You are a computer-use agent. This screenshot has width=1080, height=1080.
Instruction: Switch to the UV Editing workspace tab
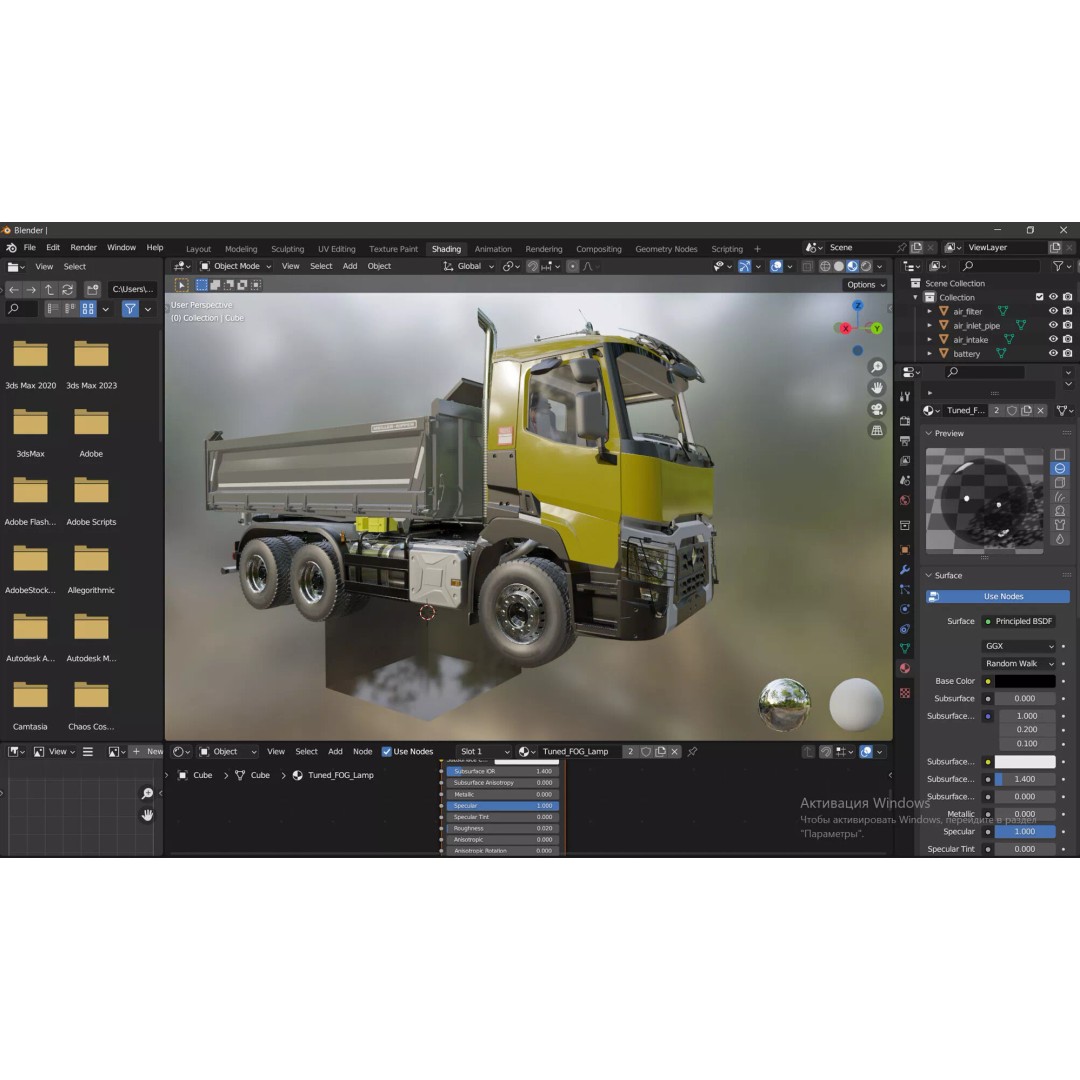337,249
